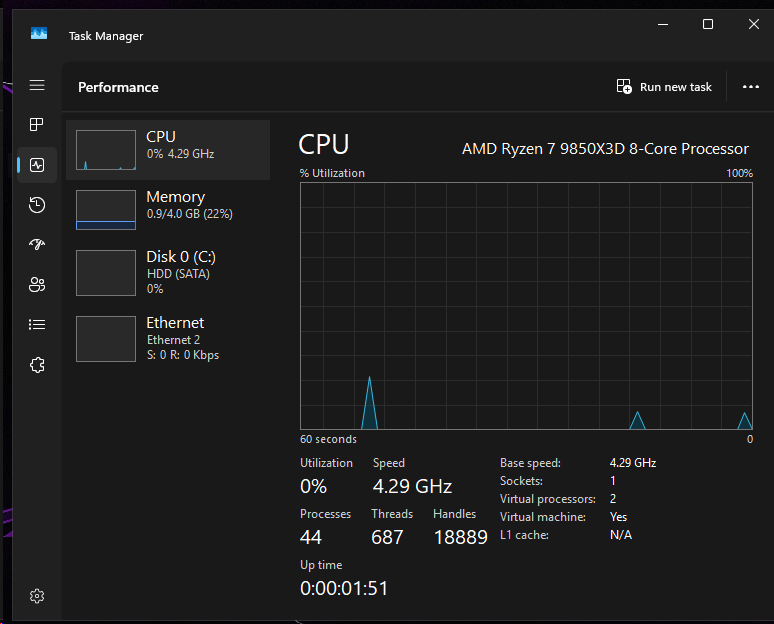Screen dimensions: 774x624
Task: Click the S: 0 R: 0 Kbps text
Action: [x=183, y=355]
